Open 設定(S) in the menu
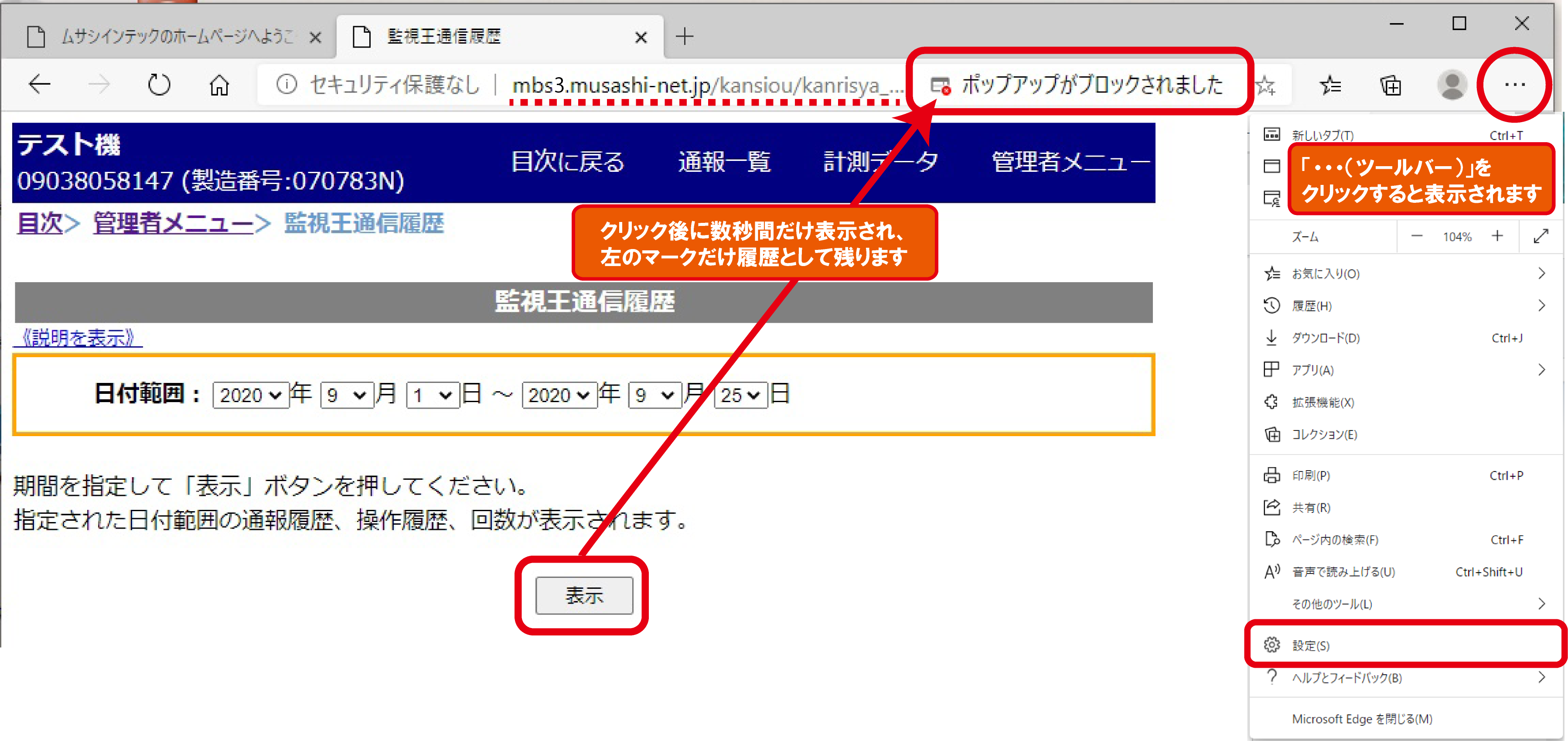This screenshot has width=1568, height=741. pos(1406,645)
